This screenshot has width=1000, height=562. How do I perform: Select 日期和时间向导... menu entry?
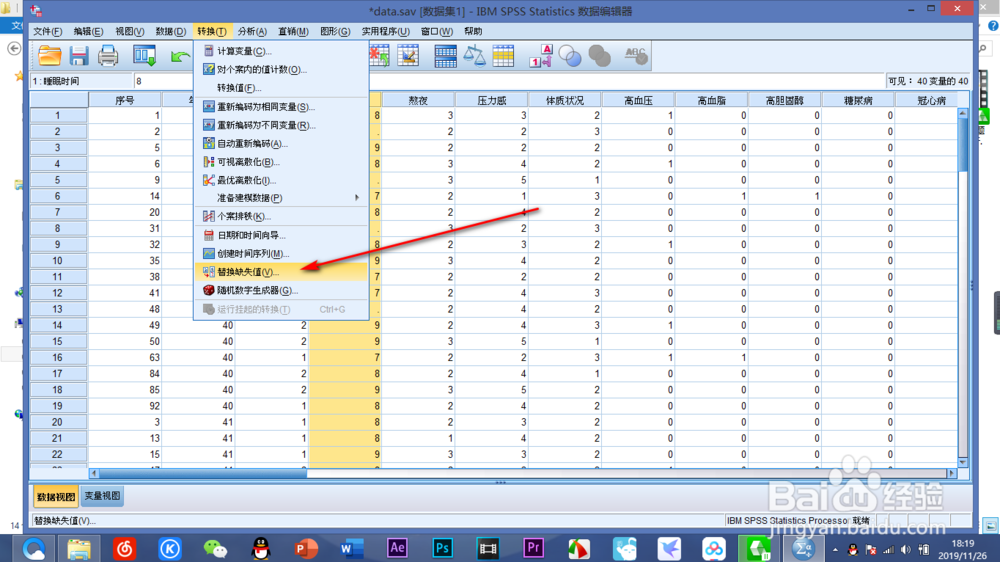pos(281,235)
